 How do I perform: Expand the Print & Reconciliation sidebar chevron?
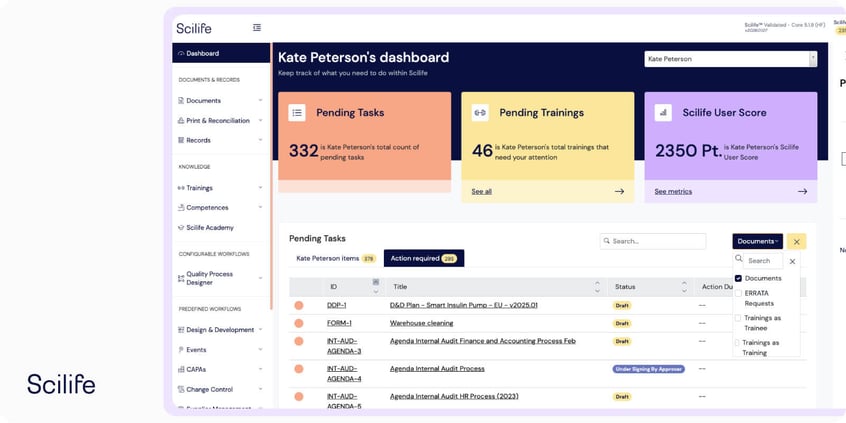pos(261,120)
